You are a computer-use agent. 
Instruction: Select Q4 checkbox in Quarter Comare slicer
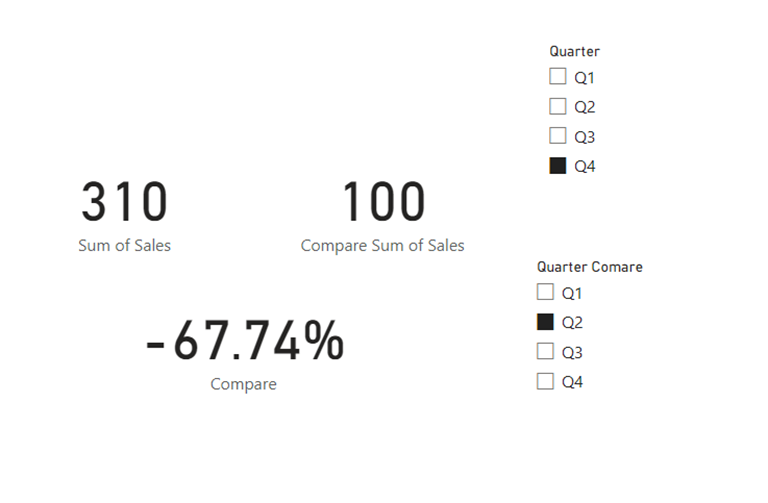[x=545, y=381]
